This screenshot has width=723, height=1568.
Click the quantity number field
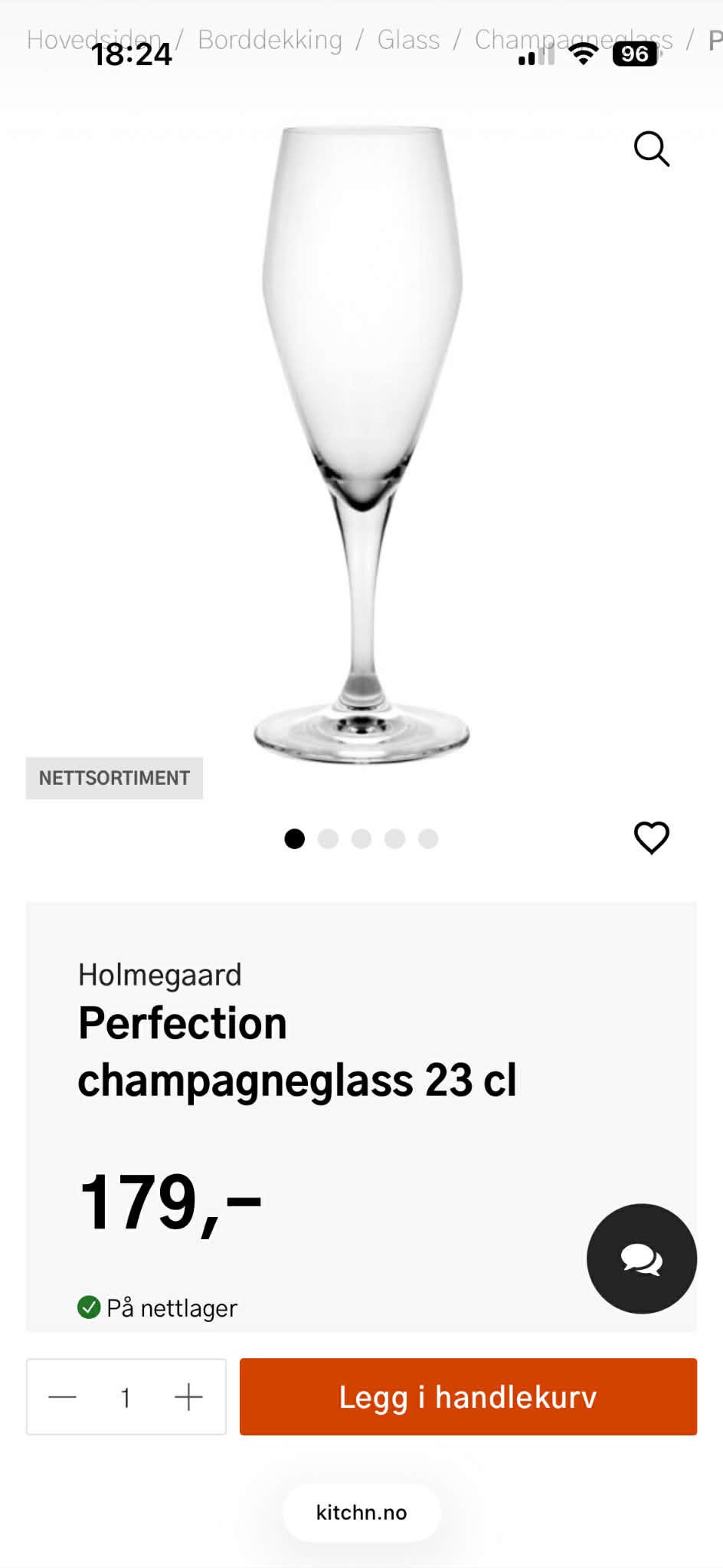click(x=126, y=1397)
